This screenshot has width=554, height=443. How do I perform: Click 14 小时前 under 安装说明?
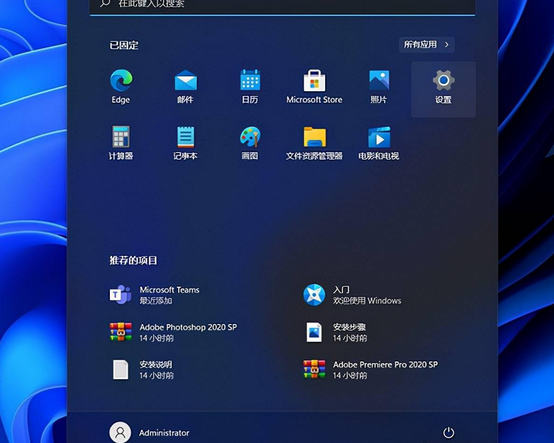pyautogui.click(x=157, y=376)
